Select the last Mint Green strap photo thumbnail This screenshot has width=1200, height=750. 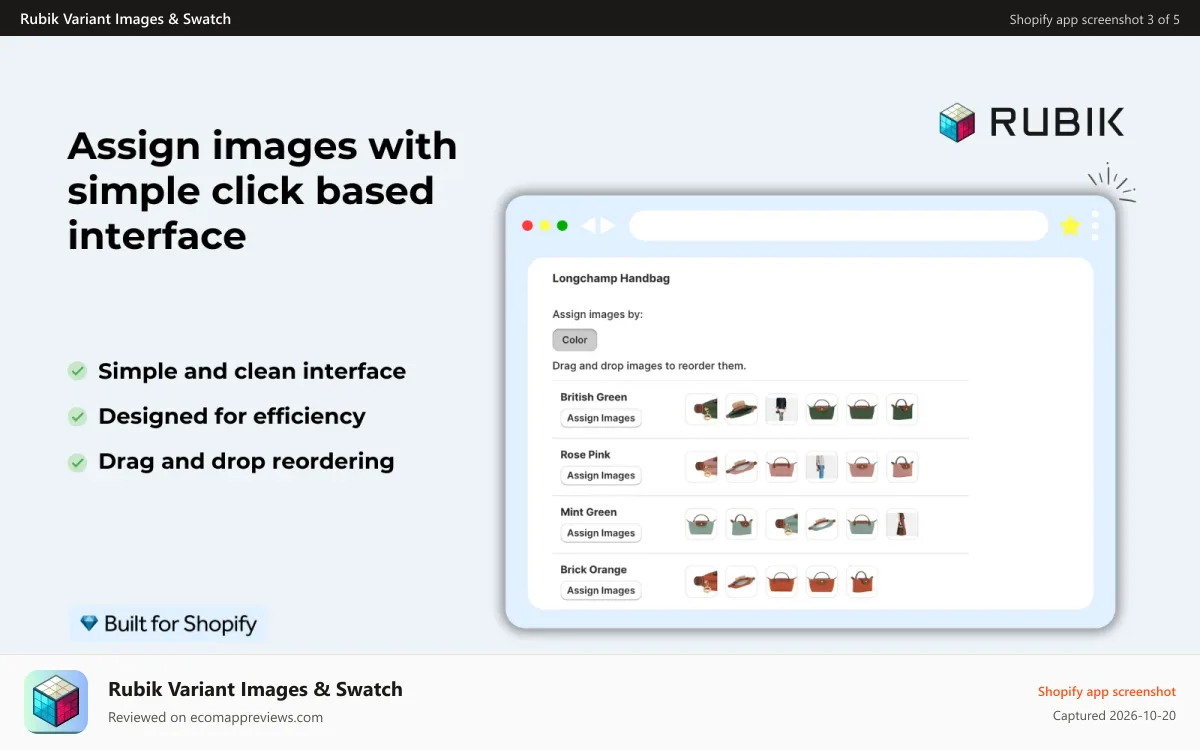point(902,524)
